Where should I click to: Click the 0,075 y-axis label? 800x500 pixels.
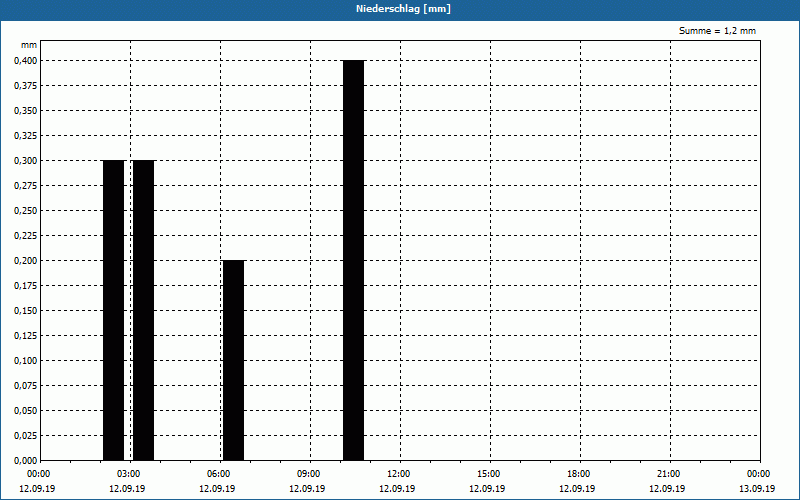[26, 386]
